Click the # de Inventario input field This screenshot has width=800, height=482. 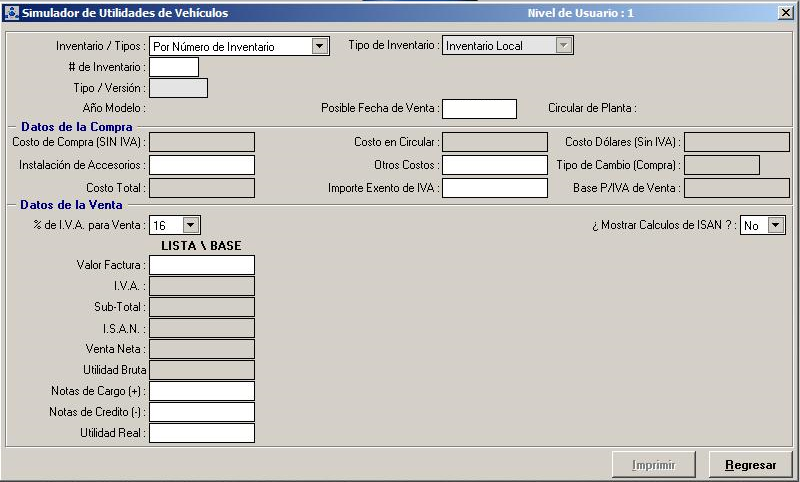174,67
